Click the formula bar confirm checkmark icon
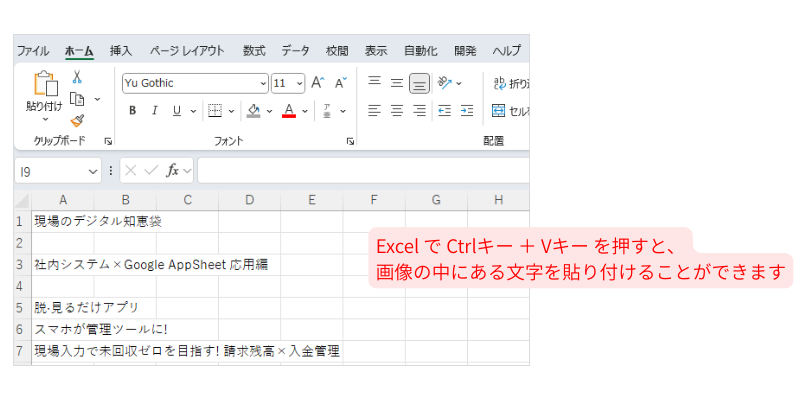The width and height of the screenshot is (800, 400). coord(151,171)
